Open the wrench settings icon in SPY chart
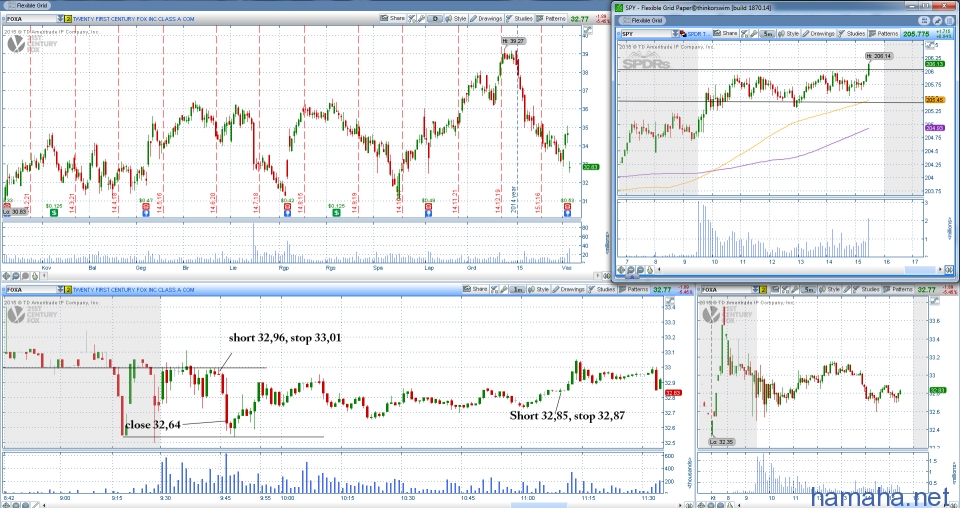 point(754,34)
